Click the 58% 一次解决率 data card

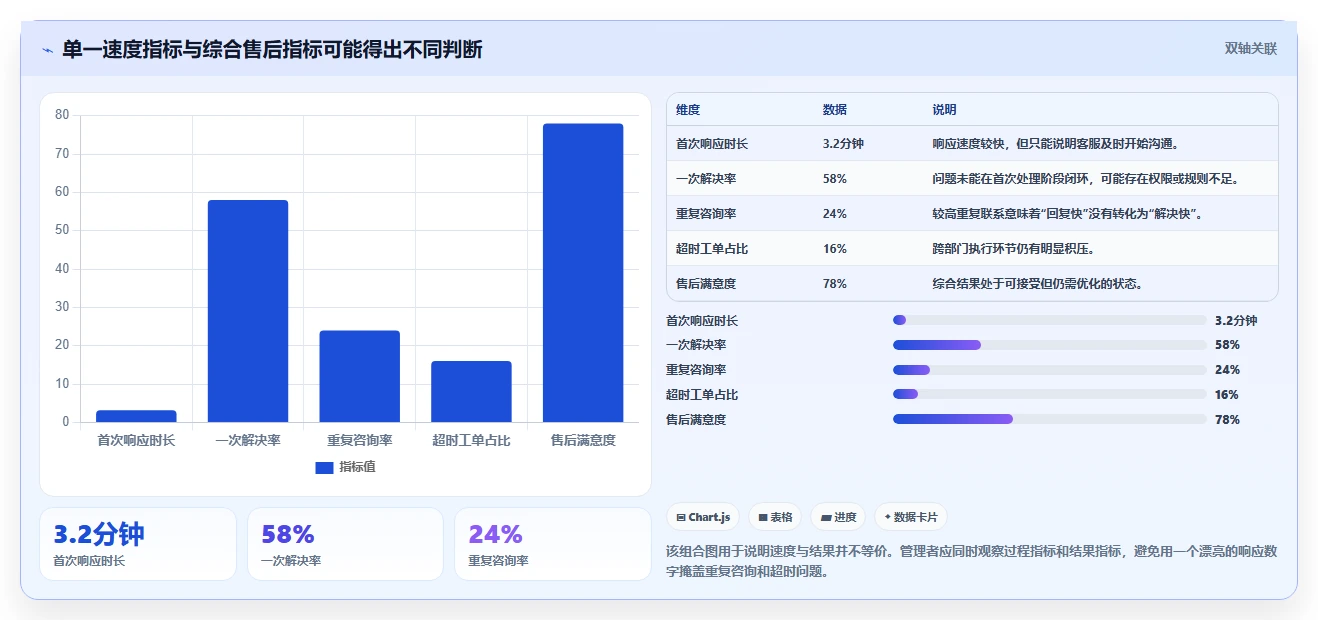(x=345, y=544)
